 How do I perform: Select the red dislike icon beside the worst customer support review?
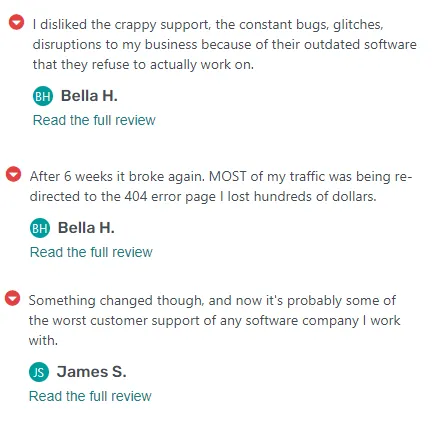point(13,298)
